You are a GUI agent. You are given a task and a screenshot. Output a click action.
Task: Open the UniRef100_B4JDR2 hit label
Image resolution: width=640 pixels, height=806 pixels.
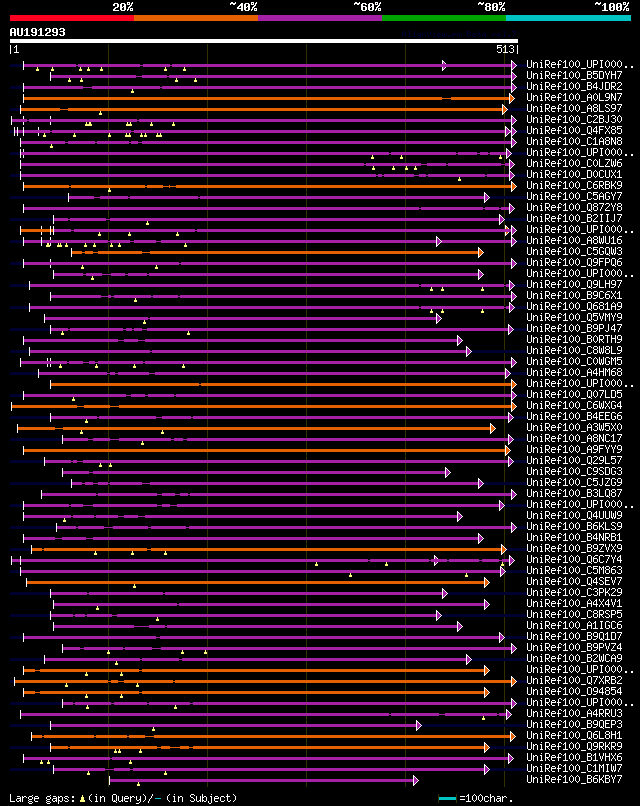(x=574, y=86)
